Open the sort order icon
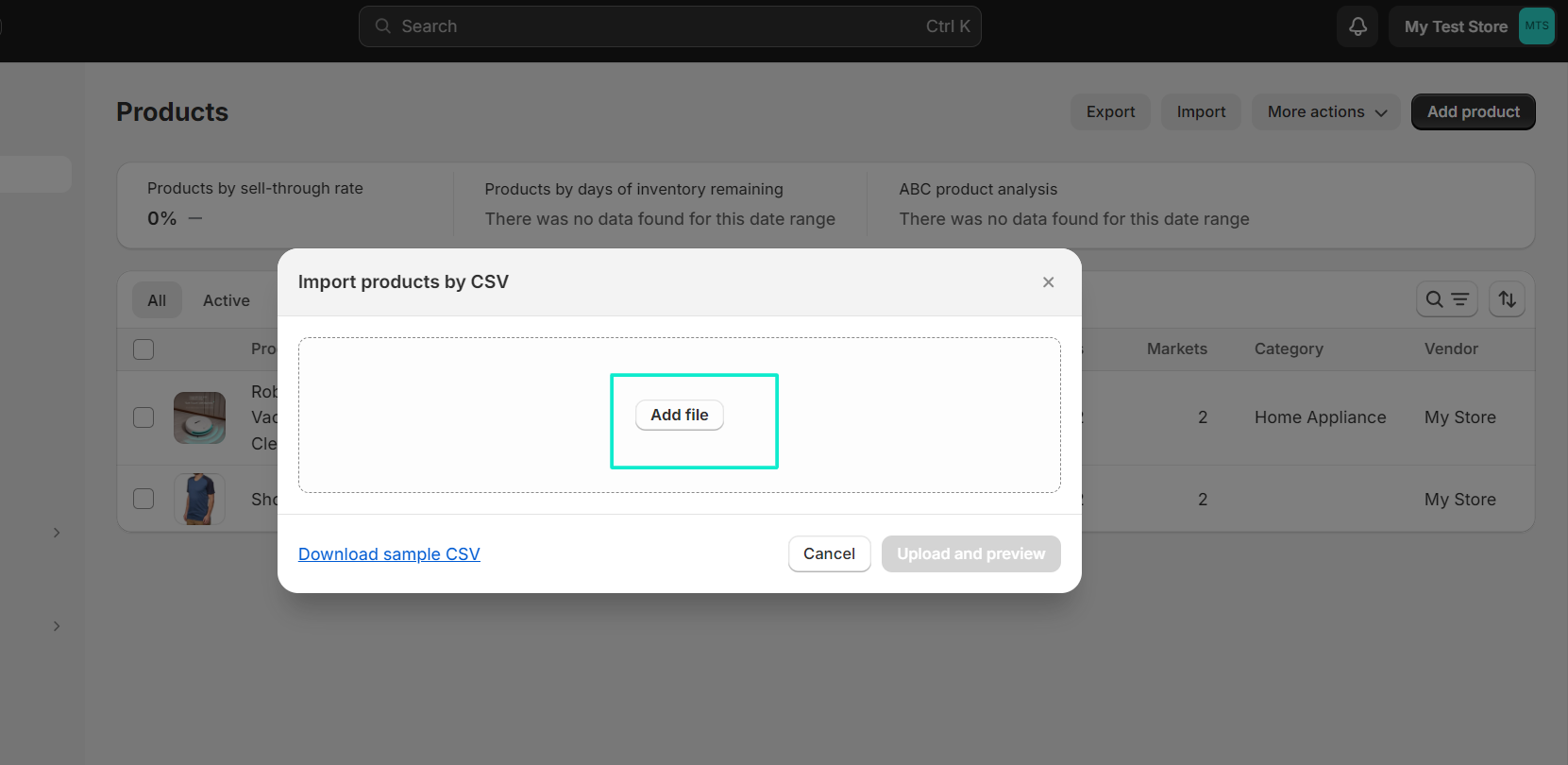1568x765 pixels. pos(1507,299)
